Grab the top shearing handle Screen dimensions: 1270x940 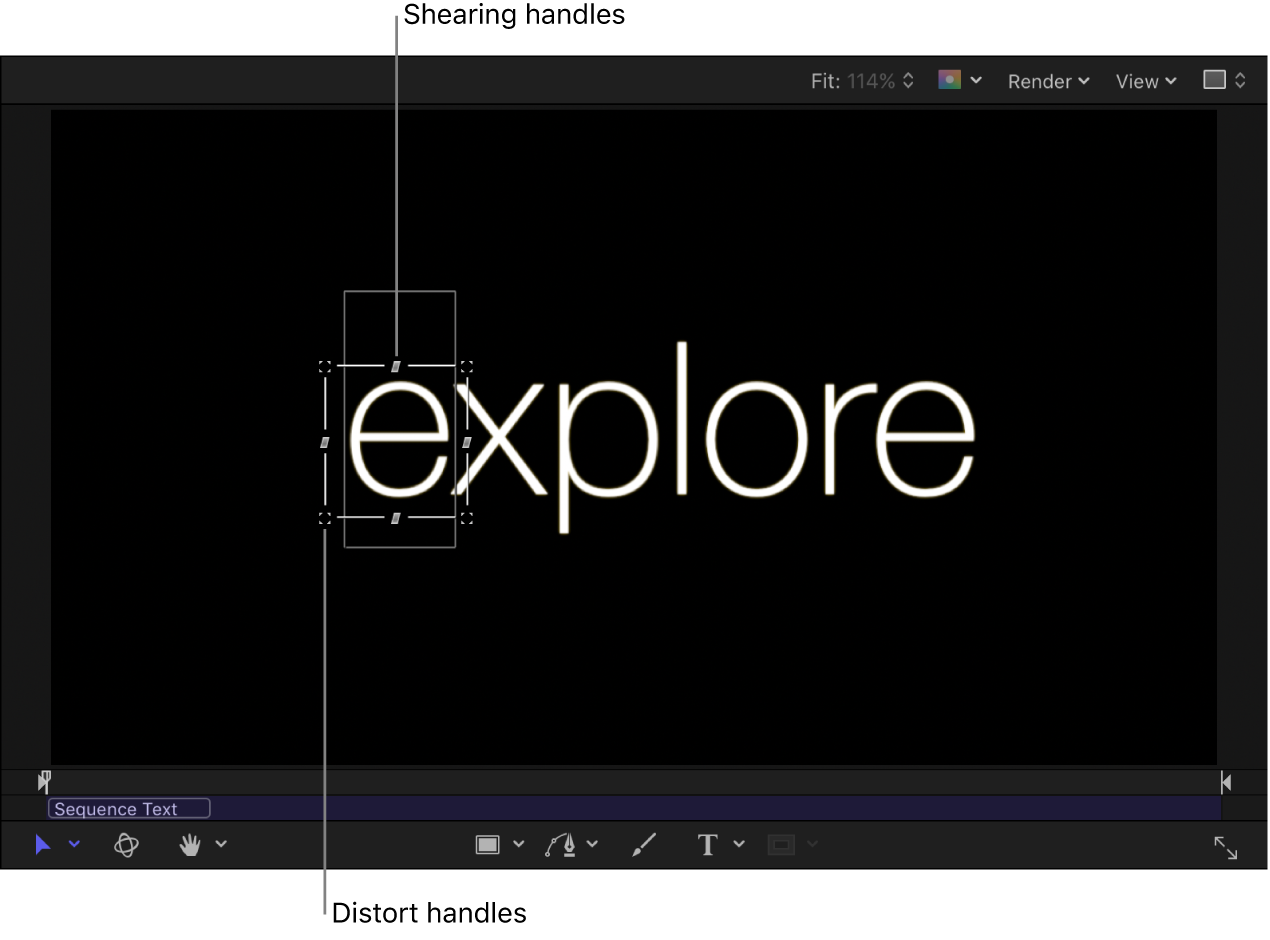click(x=396, y=367)
